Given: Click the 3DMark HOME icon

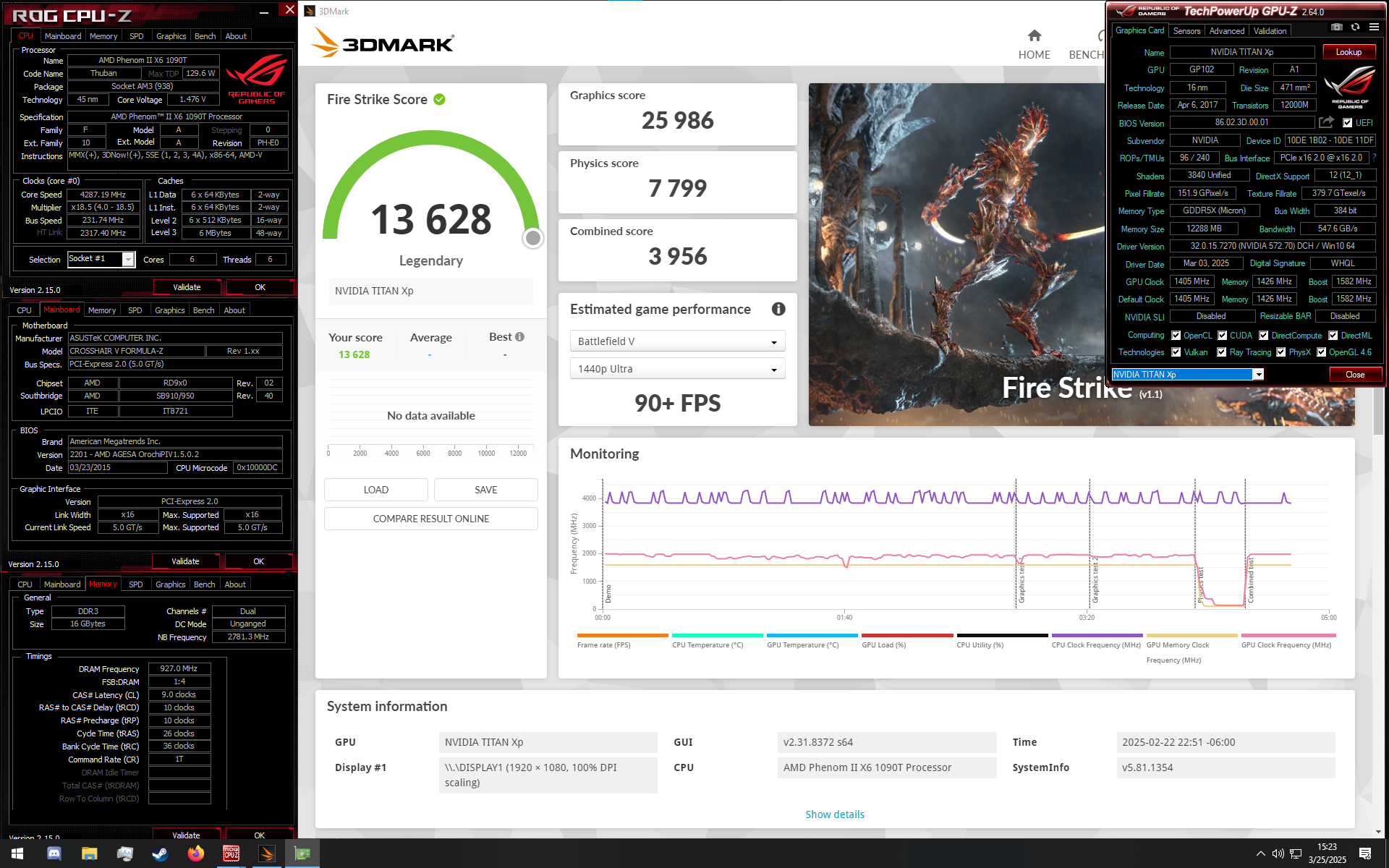Looking at the screenshot, I should (x=1035, y=35).
